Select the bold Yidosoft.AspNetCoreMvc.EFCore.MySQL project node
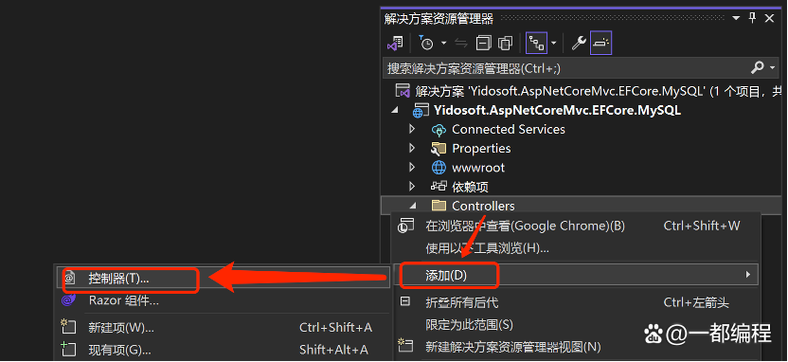The width and height of the screenshot is (788, 362). tap(557, 110)
